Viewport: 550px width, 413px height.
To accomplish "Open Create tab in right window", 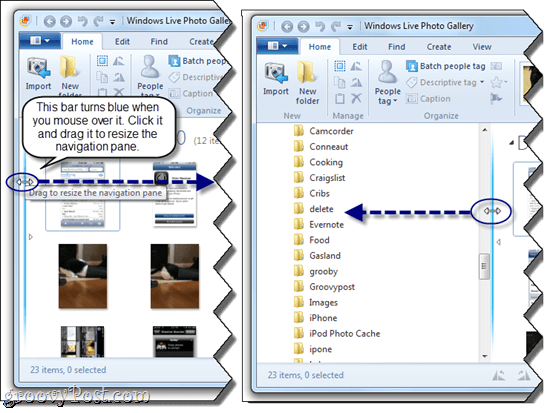I will tap(438, 47).
